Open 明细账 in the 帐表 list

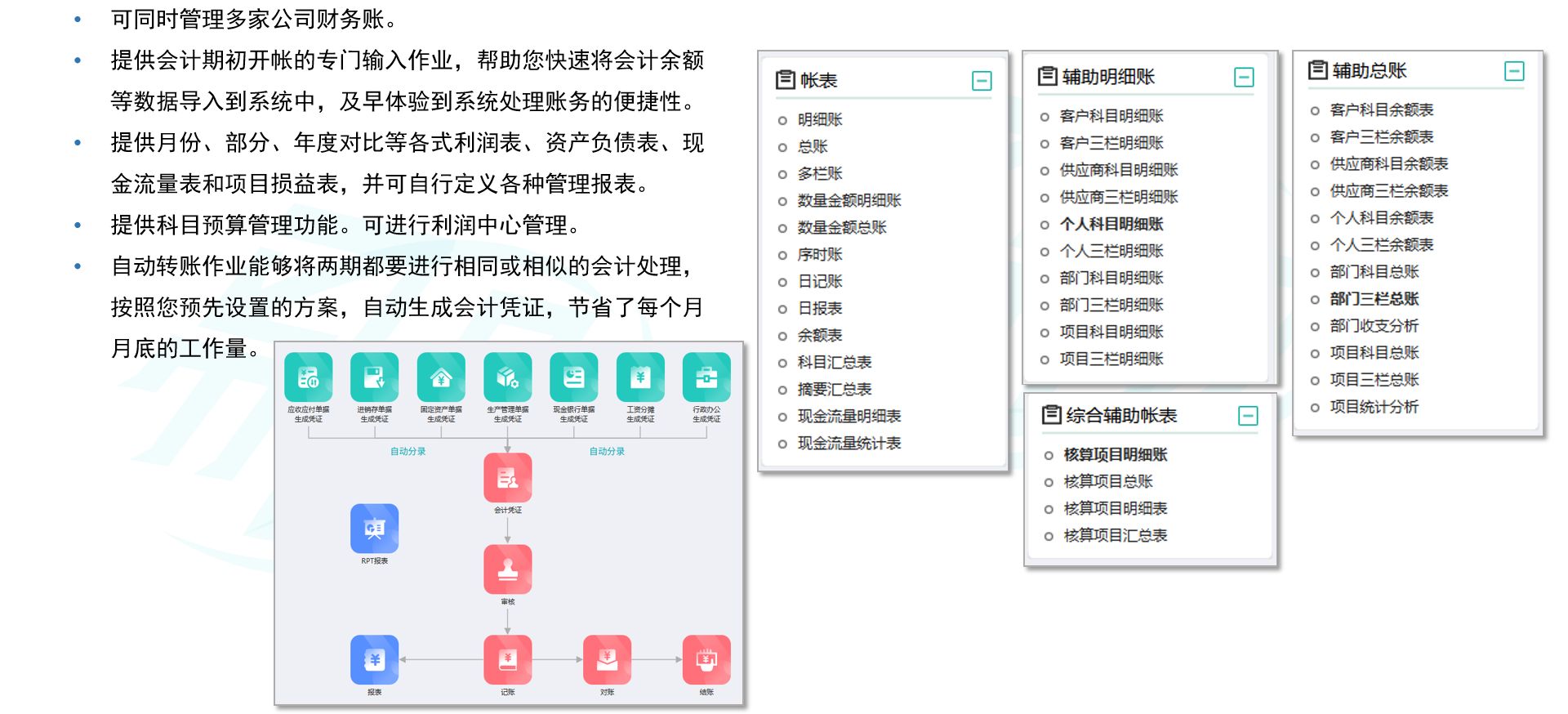pyautogui.click(x=820, y=120)
